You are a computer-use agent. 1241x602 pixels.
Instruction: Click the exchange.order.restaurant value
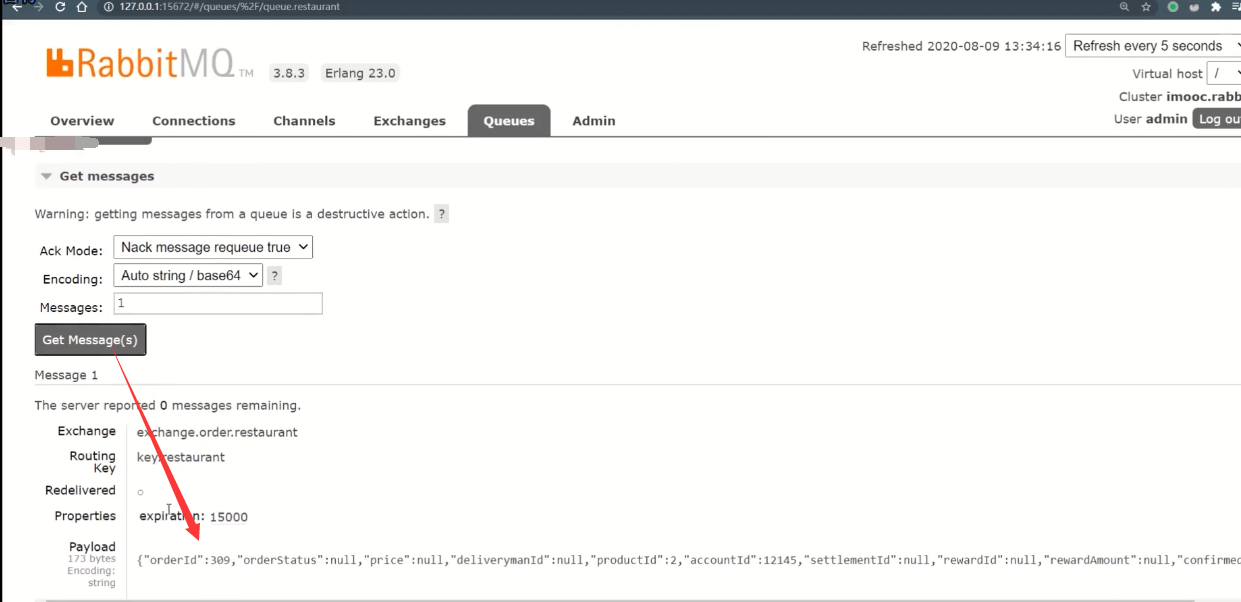click(x=217, y=433)
